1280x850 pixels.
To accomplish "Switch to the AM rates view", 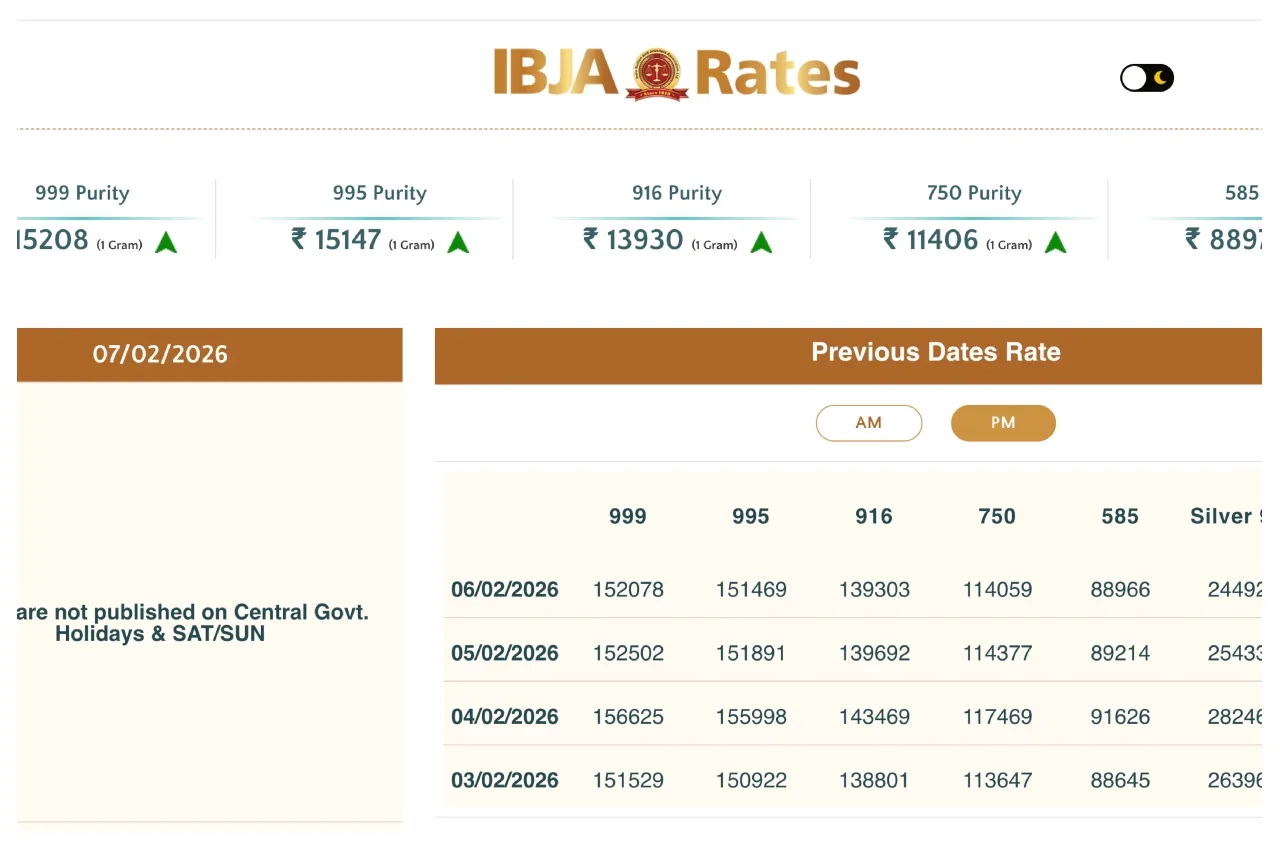I will (869, 422).
